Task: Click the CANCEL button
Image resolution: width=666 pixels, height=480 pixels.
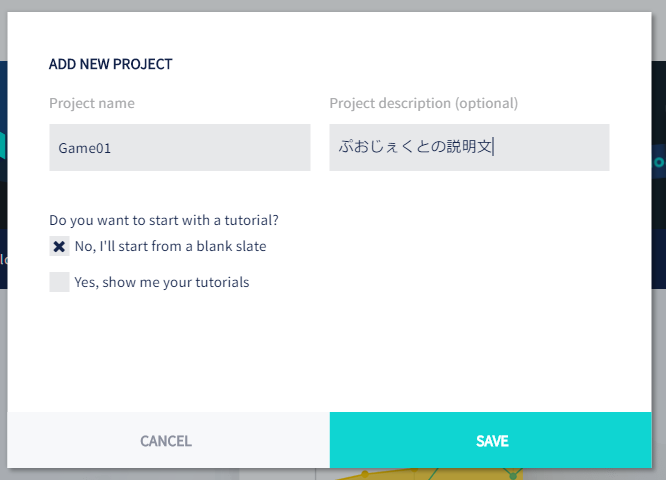Action: [168, 440]
